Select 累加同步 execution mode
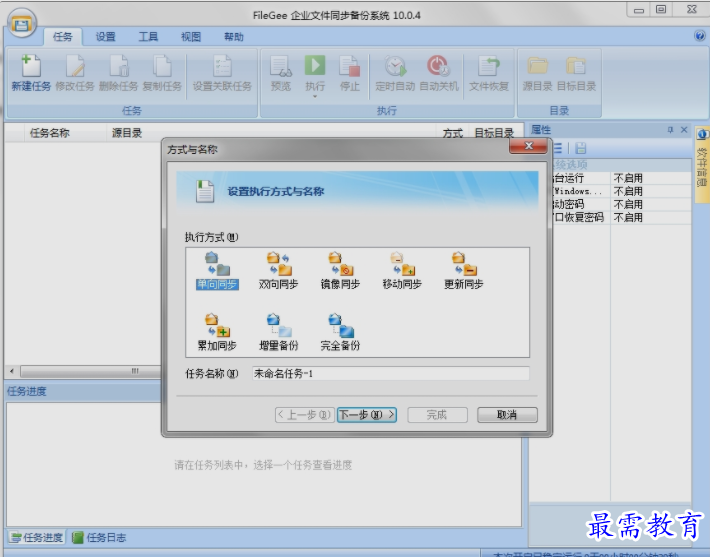 point(217,333)
